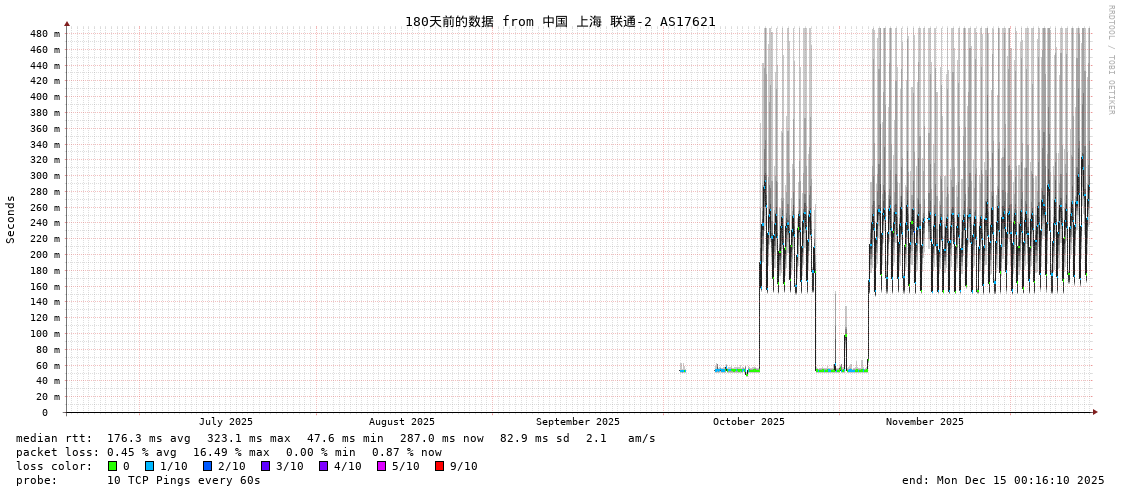The height and width of the screenshot is (494, 1121).
Task: Click the graph title mentioning AS17621
Action: (560, 21)
